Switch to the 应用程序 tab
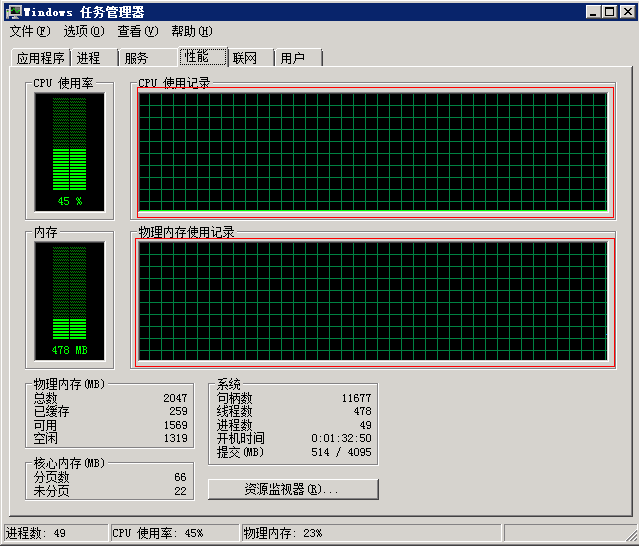 [41, 58]
